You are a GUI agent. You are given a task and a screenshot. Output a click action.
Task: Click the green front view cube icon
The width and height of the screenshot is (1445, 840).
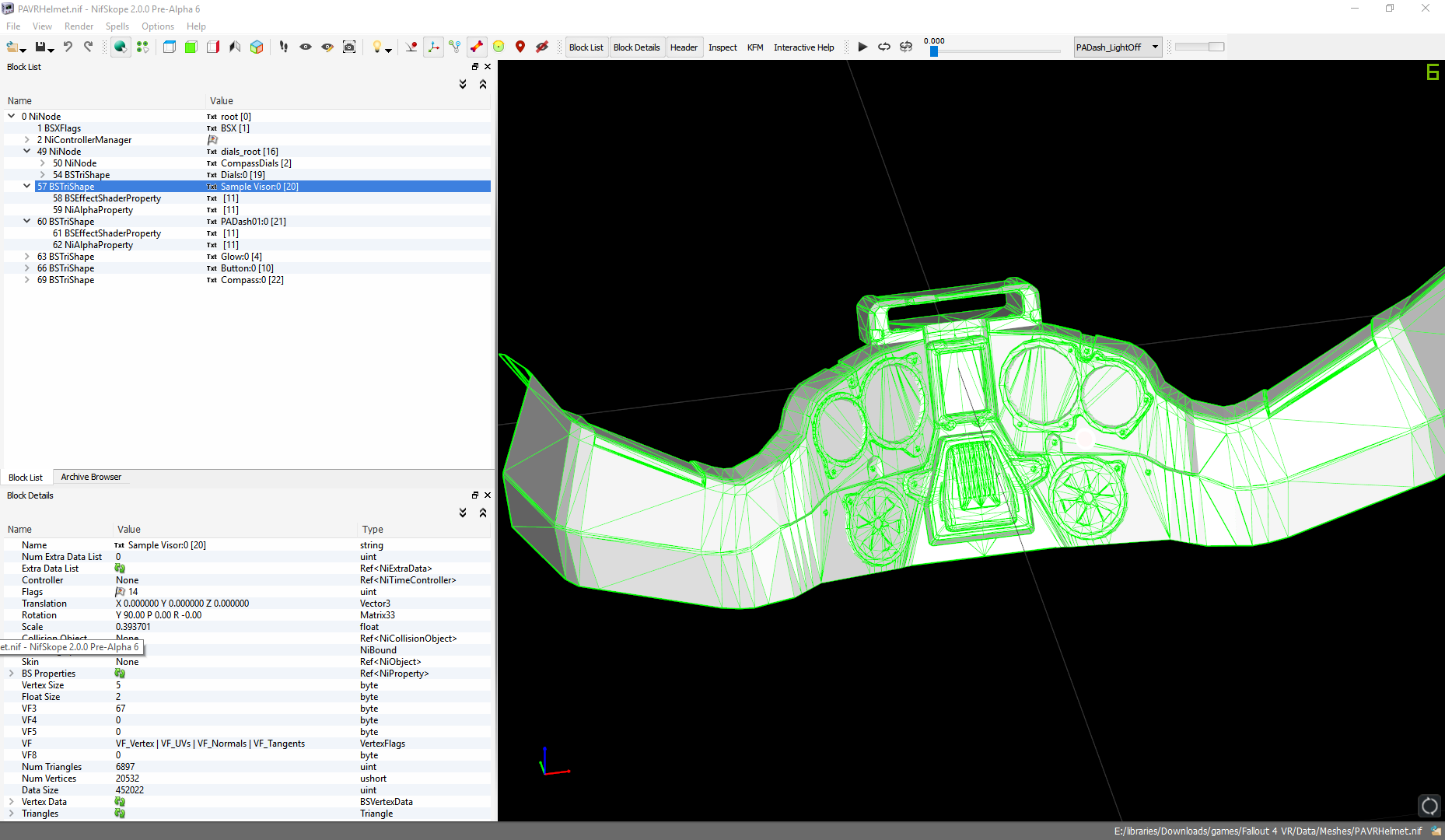191,47
